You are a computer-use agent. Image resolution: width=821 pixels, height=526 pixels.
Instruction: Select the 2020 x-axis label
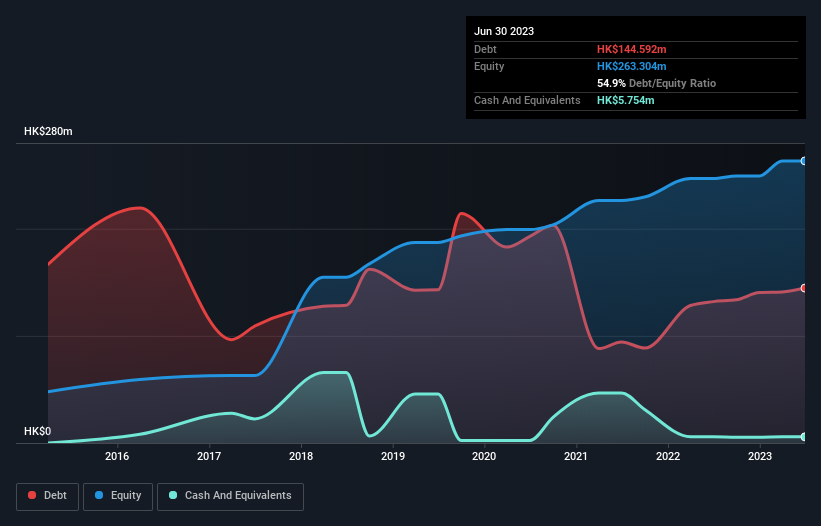tap(484, 456)
